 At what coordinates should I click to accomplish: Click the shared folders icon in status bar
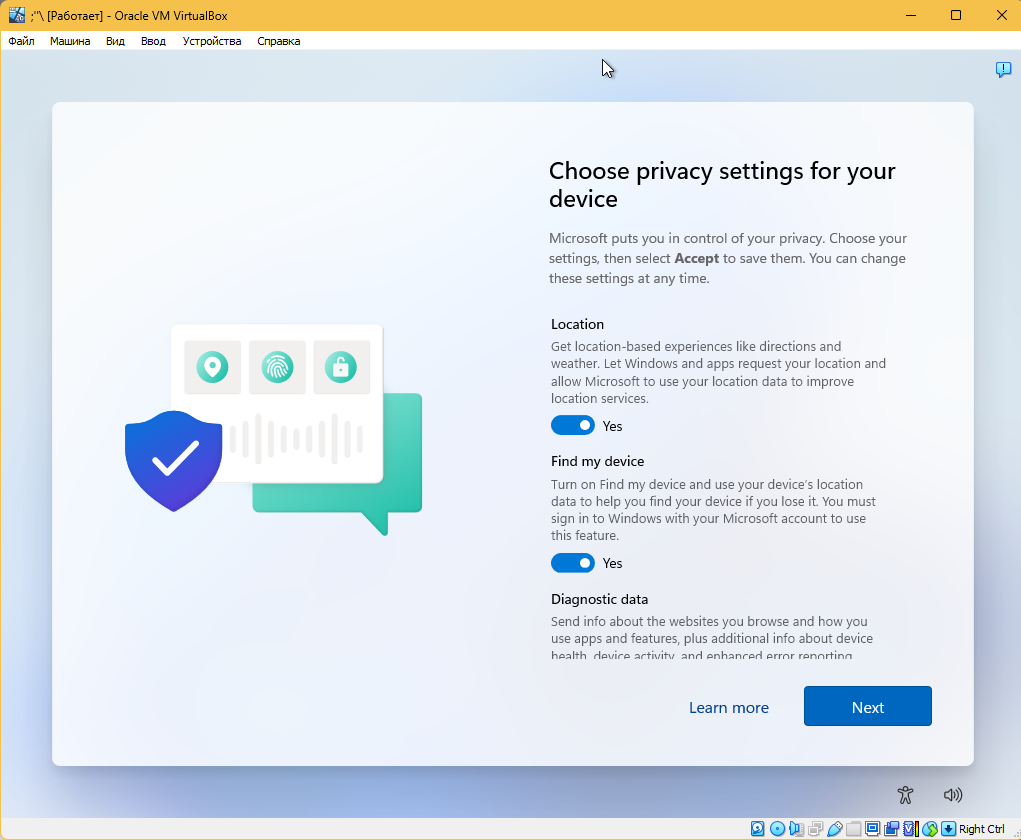(x=854, y=828)
